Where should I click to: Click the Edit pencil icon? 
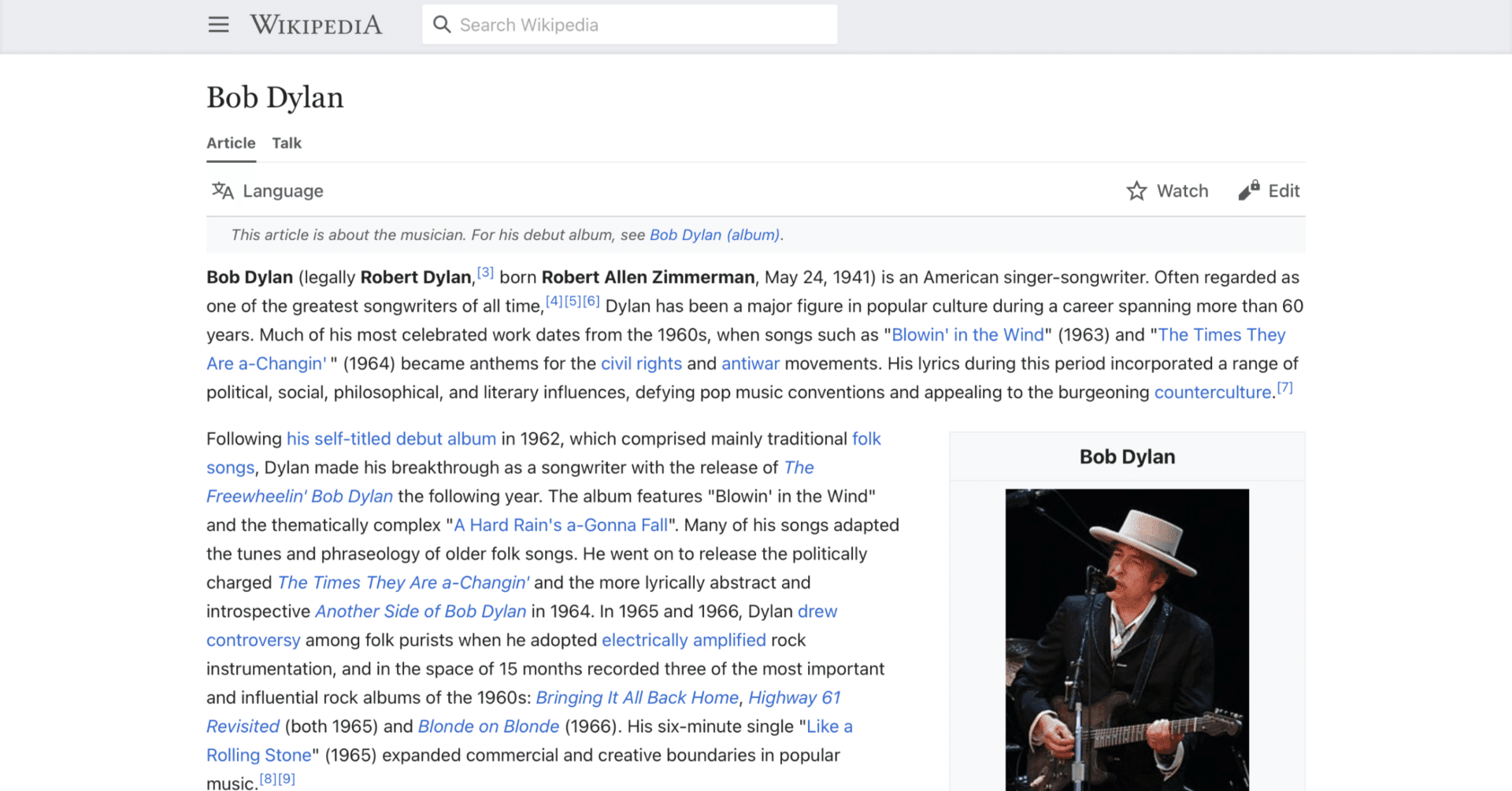[x=1247, y=190]
